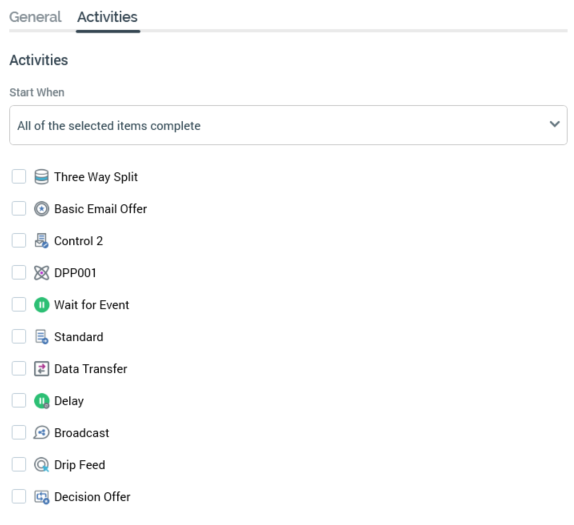Screen dimensions: 574x525
Task: Click the Broadcast share icon
Action: 41,433
